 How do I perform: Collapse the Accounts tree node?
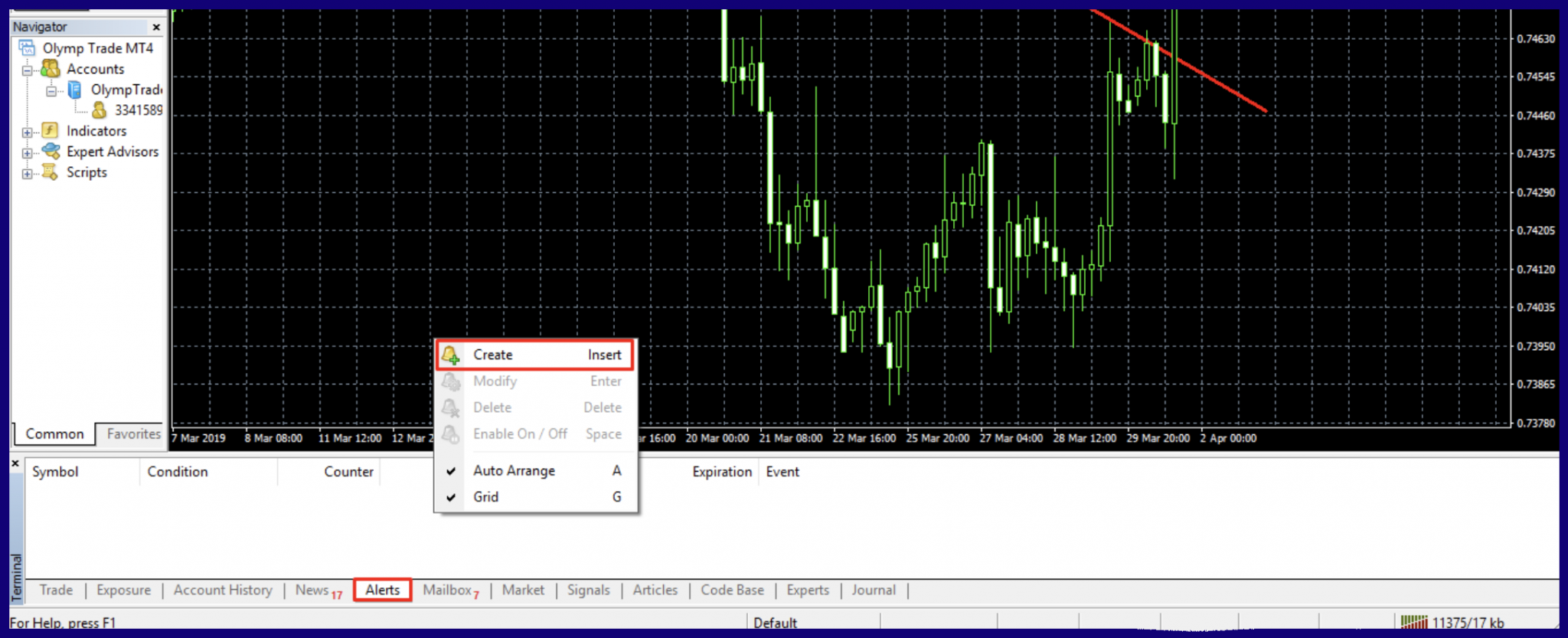click(x=28, y=70)
